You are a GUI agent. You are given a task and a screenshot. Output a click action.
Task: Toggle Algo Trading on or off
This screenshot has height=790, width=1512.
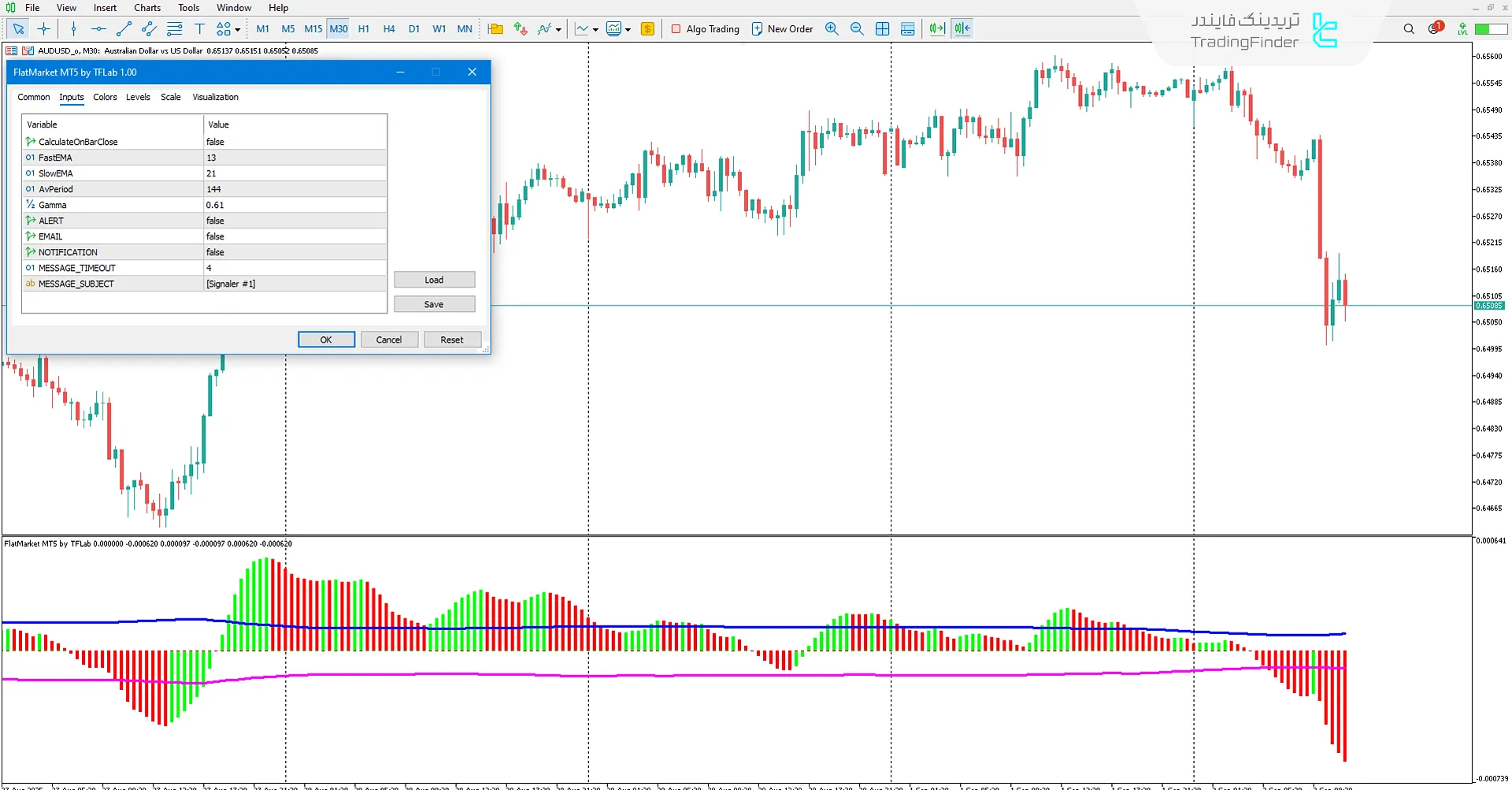point(705,29)
